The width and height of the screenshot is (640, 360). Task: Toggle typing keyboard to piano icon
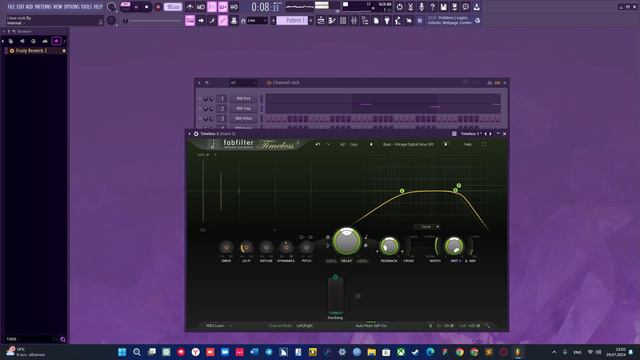(x=190, y=20)
